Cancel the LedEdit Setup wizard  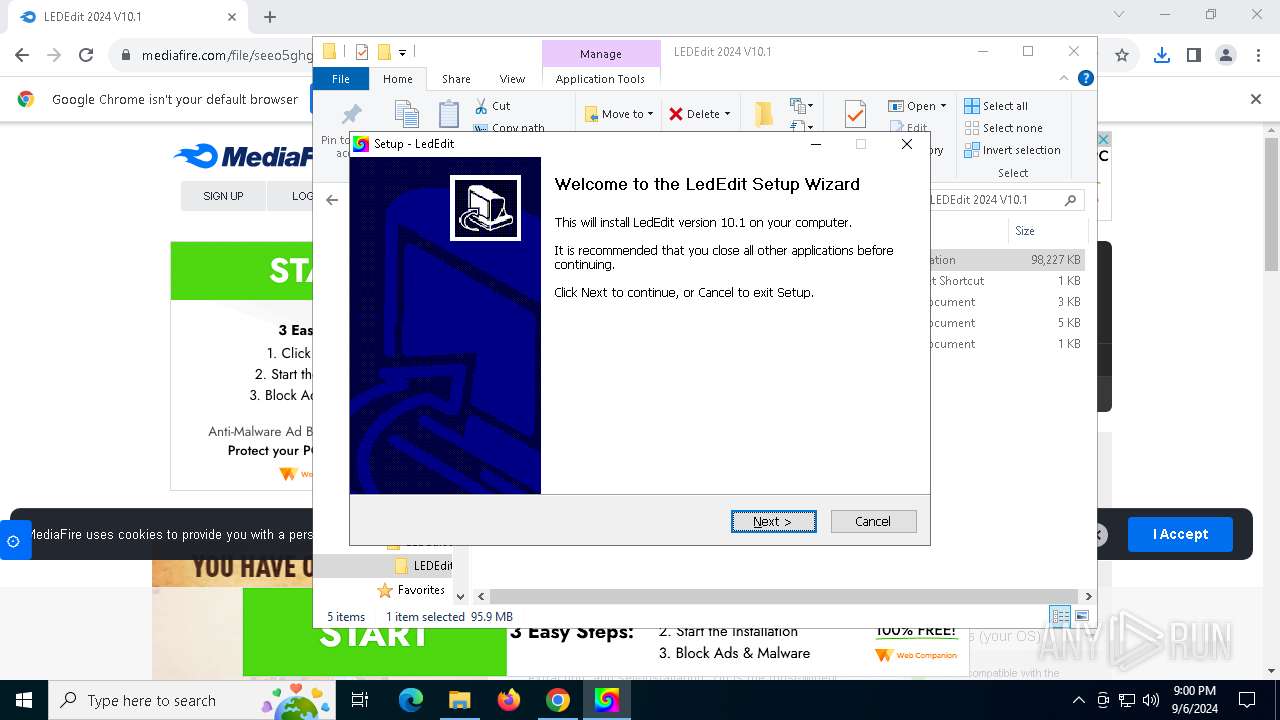coord(873,521)
